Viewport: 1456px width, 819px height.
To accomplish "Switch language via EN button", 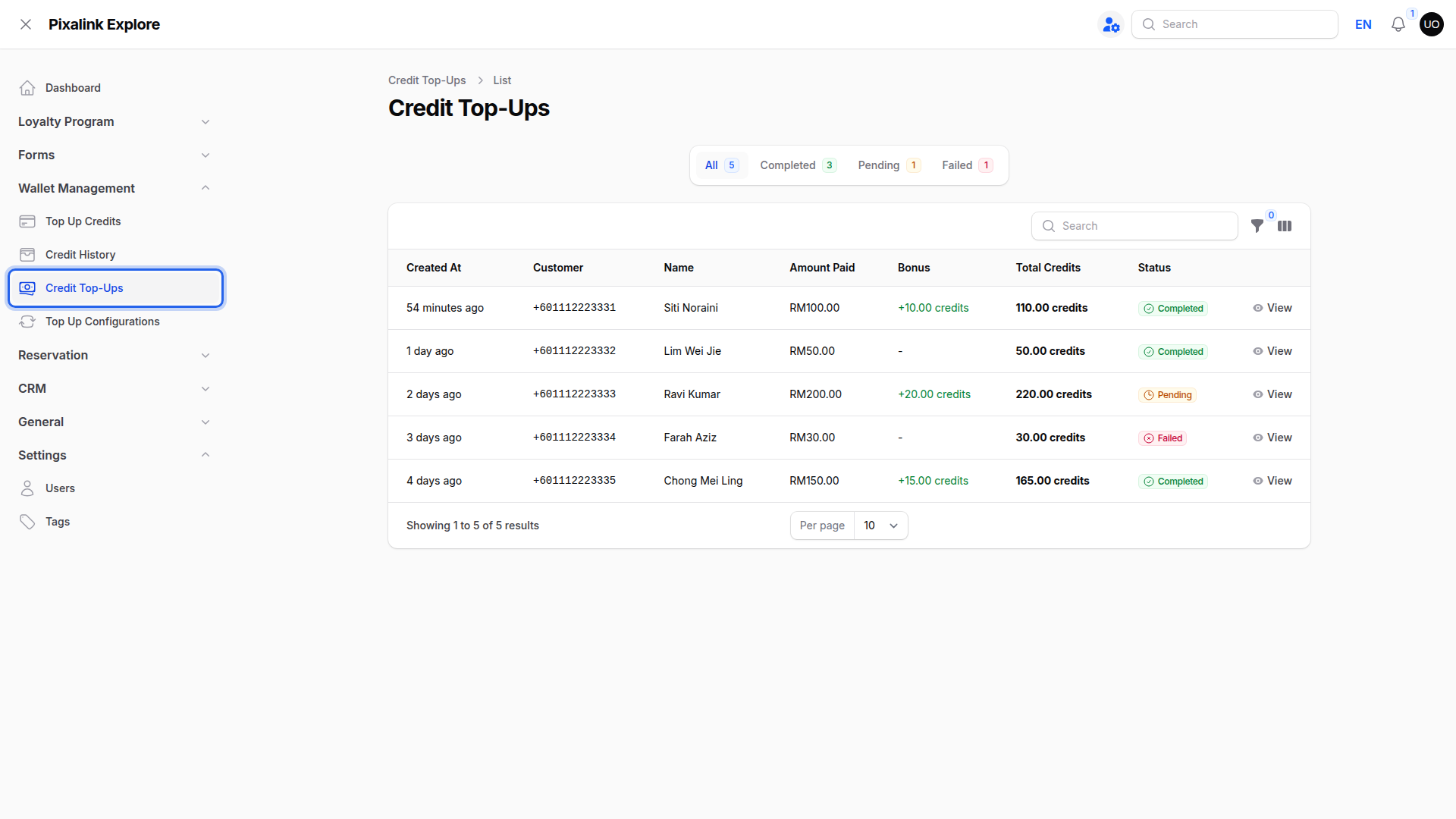I will [x=1363, y=24].
